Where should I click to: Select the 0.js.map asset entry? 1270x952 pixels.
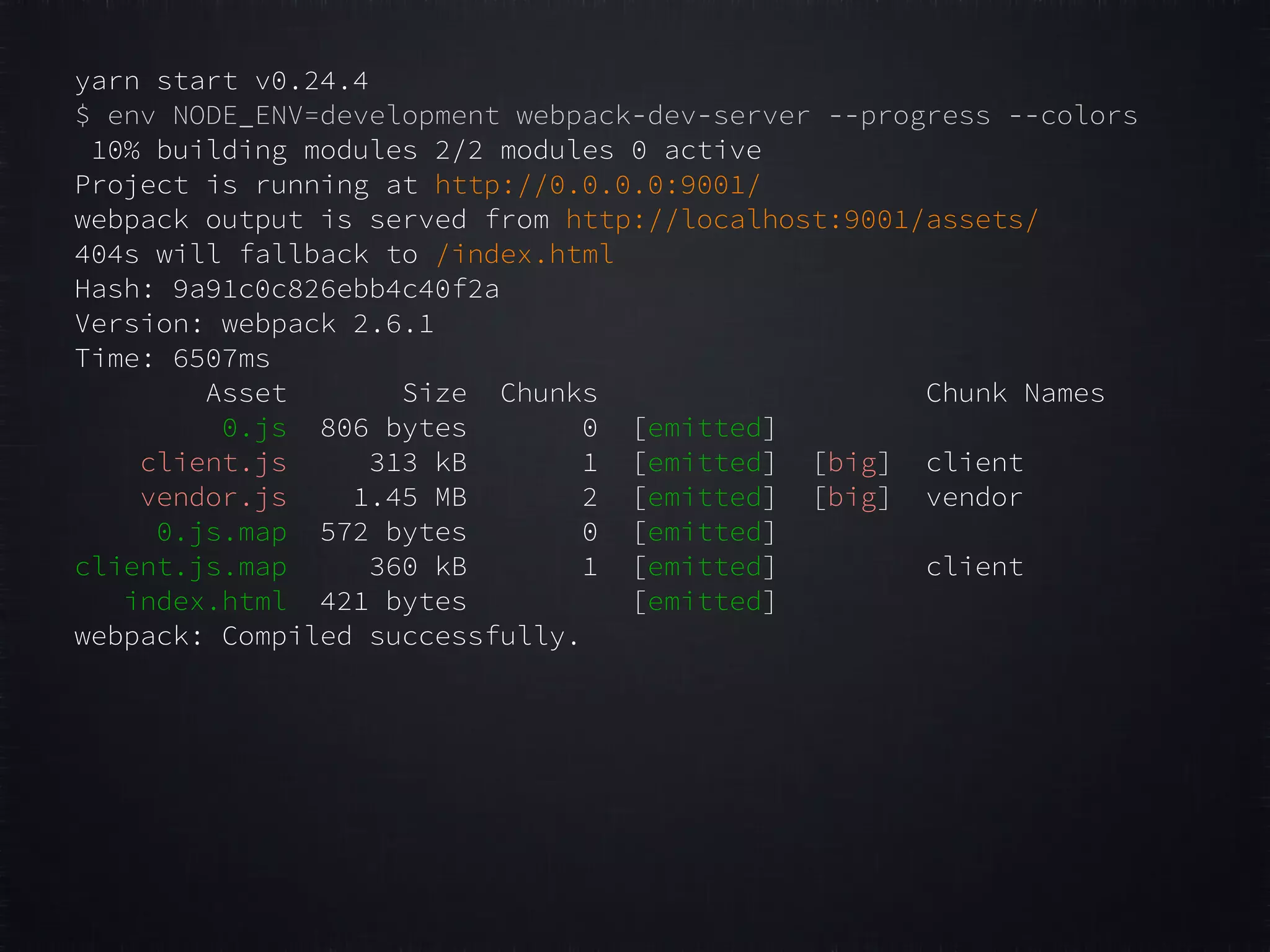(221, 532)
